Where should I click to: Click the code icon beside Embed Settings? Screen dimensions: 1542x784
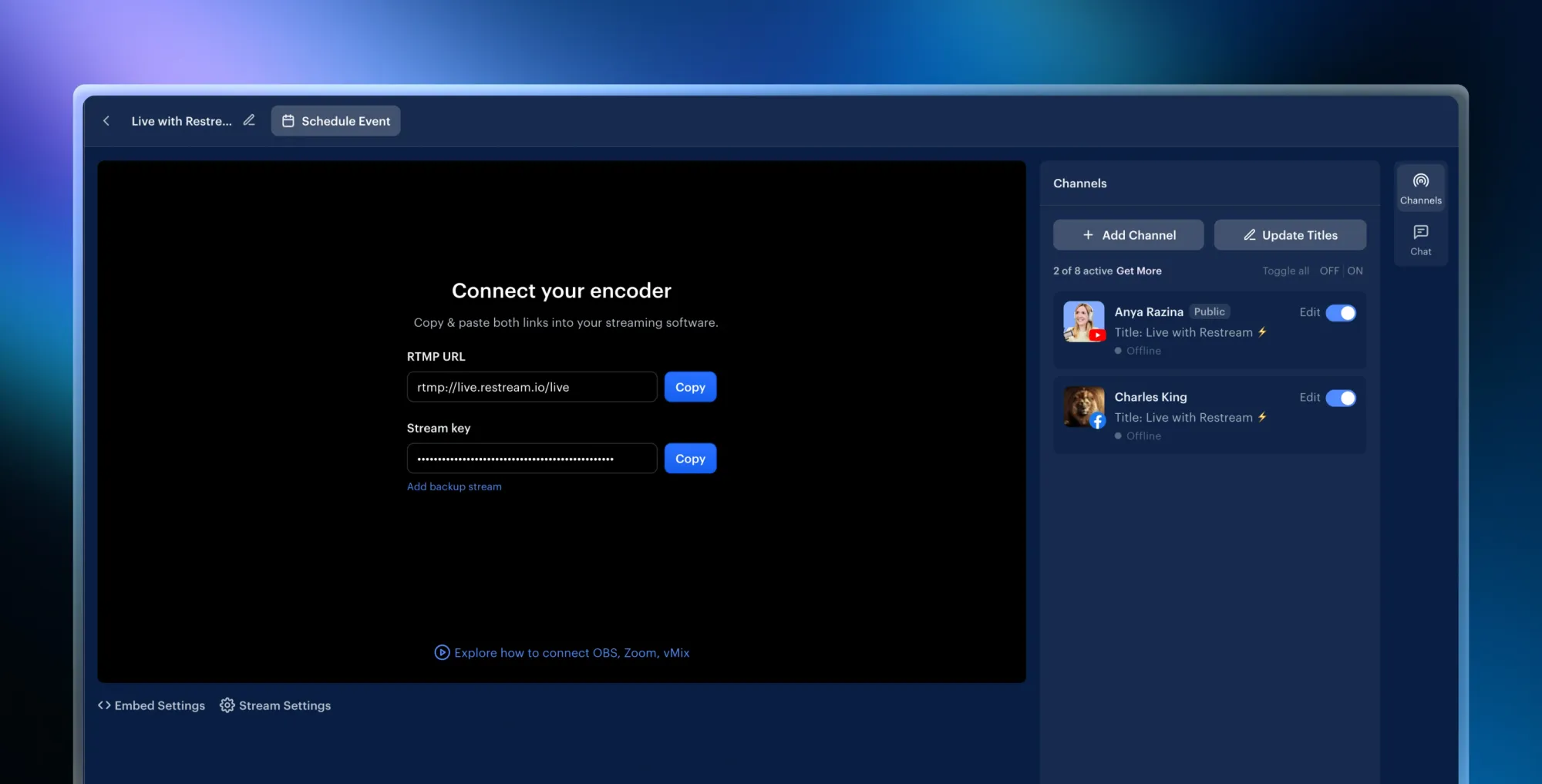[x=104, y=705]
